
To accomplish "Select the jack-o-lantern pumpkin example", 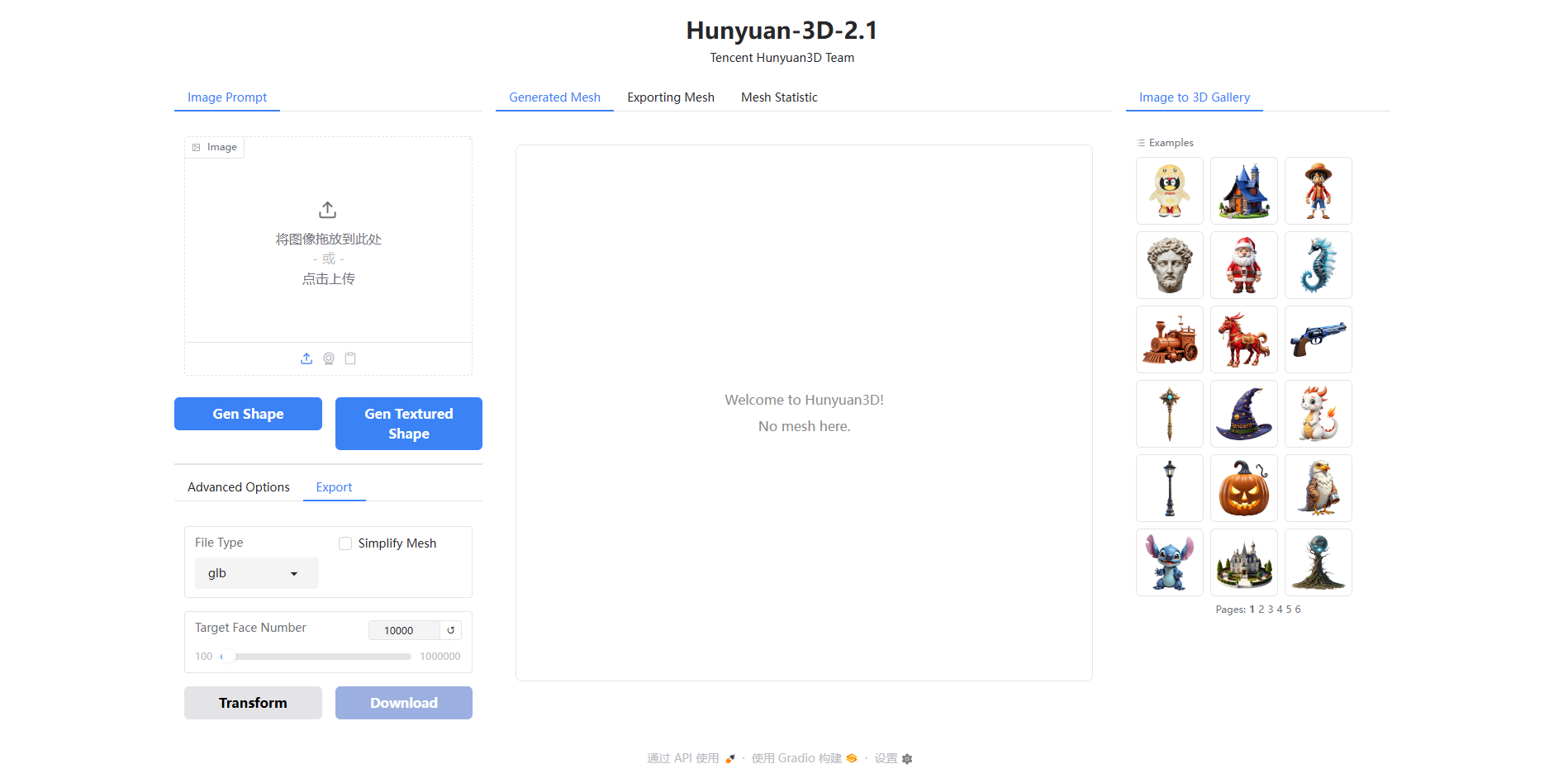I will [x=1244, y=488].
